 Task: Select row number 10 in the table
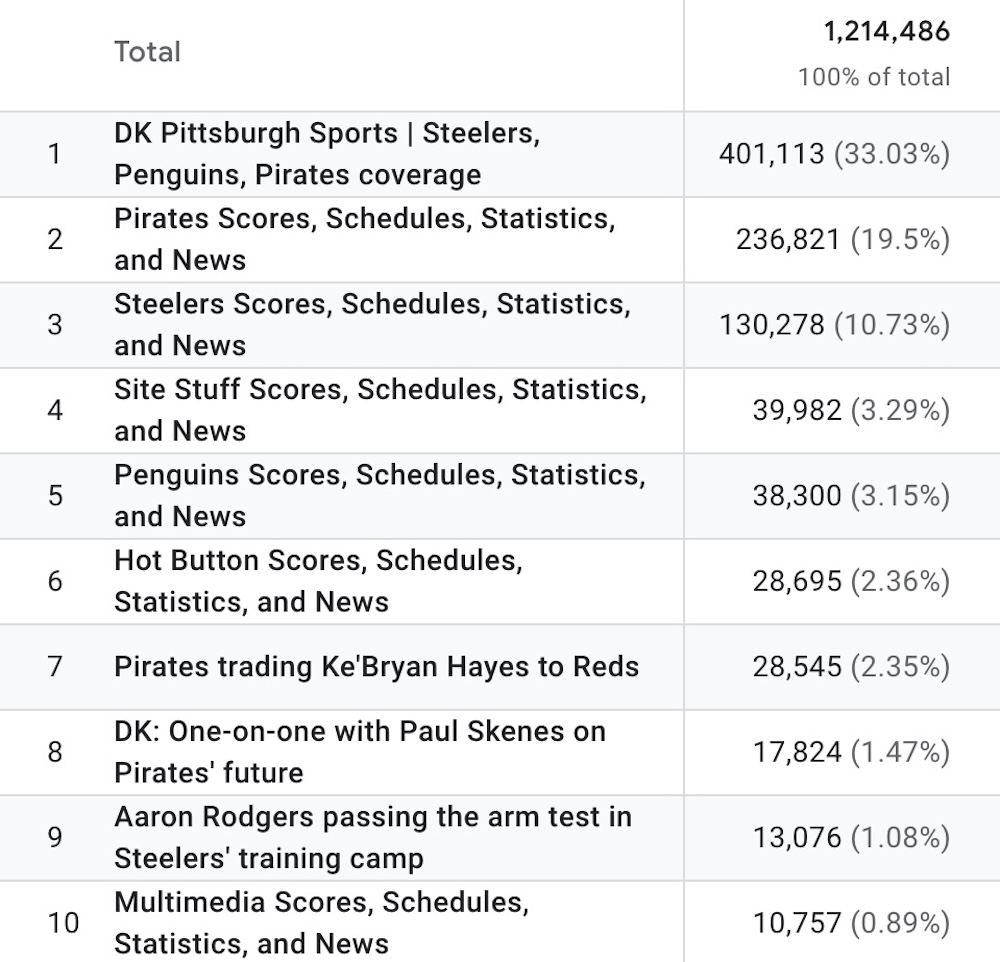pos(62,922)
